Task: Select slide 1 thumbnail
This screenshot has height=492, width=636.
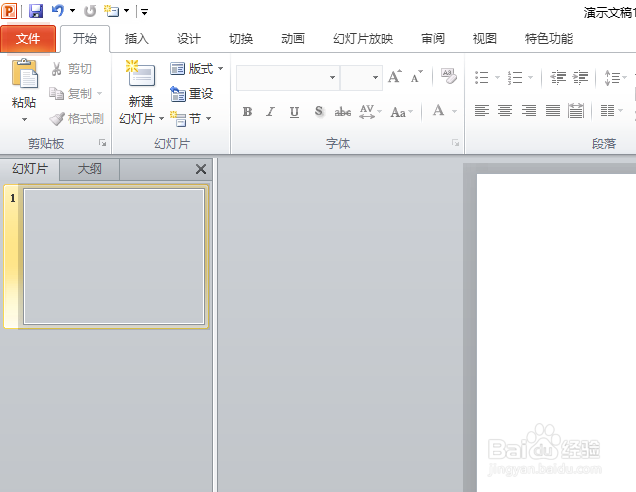Action: click(114, 256)
